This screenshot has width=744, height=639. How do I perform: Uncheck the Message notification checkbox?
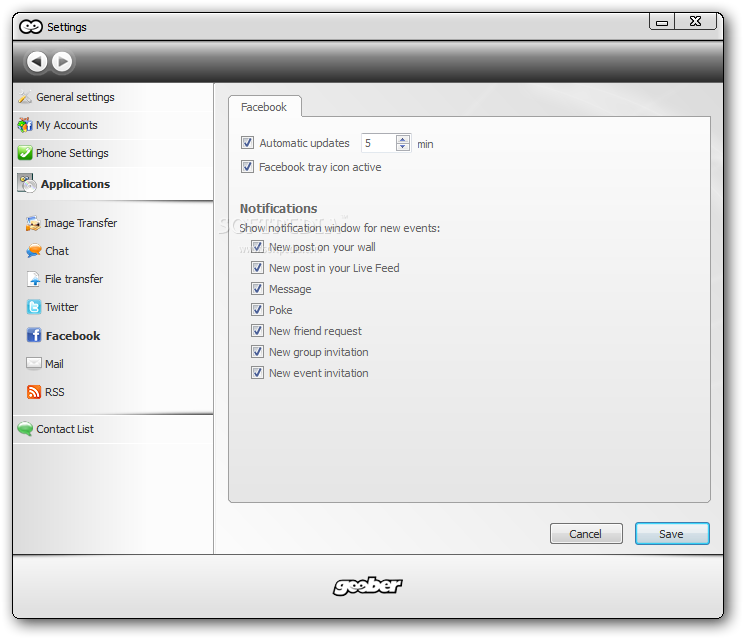click(x=257, y=288)
